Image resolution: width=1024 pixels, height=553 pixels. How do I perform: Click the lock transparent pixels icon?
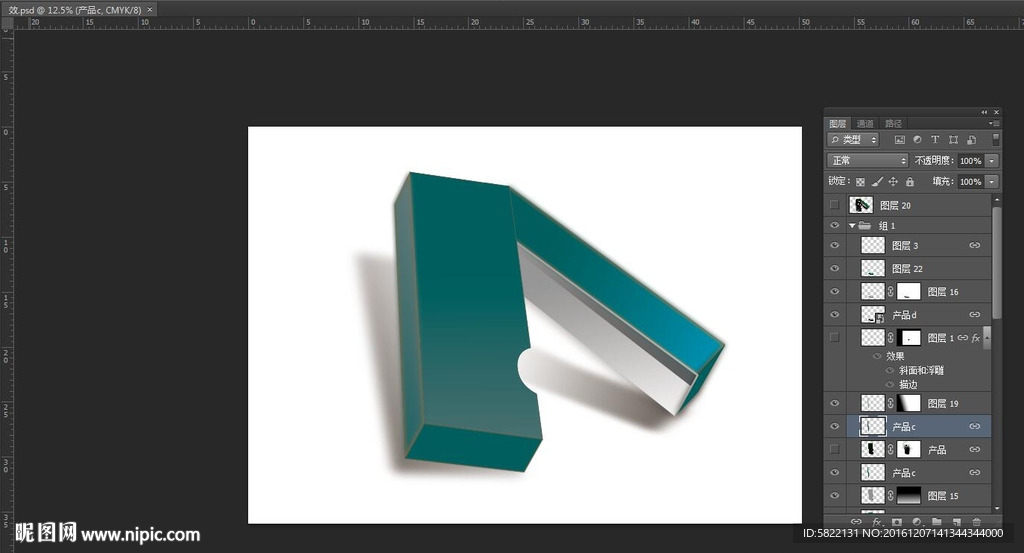[x=860, y=182]
